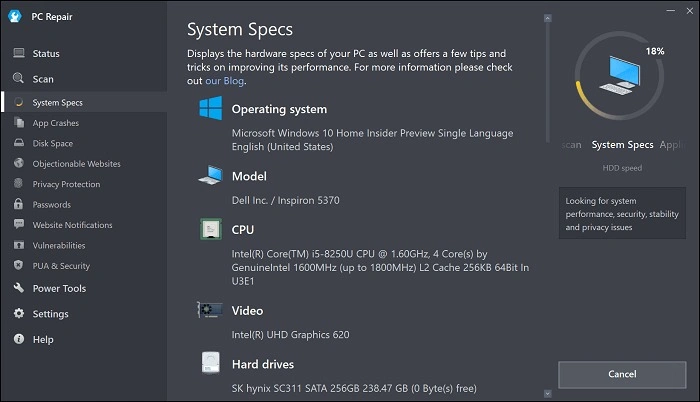
Task: Select the App Crashes icon
Action: [18, 123]
